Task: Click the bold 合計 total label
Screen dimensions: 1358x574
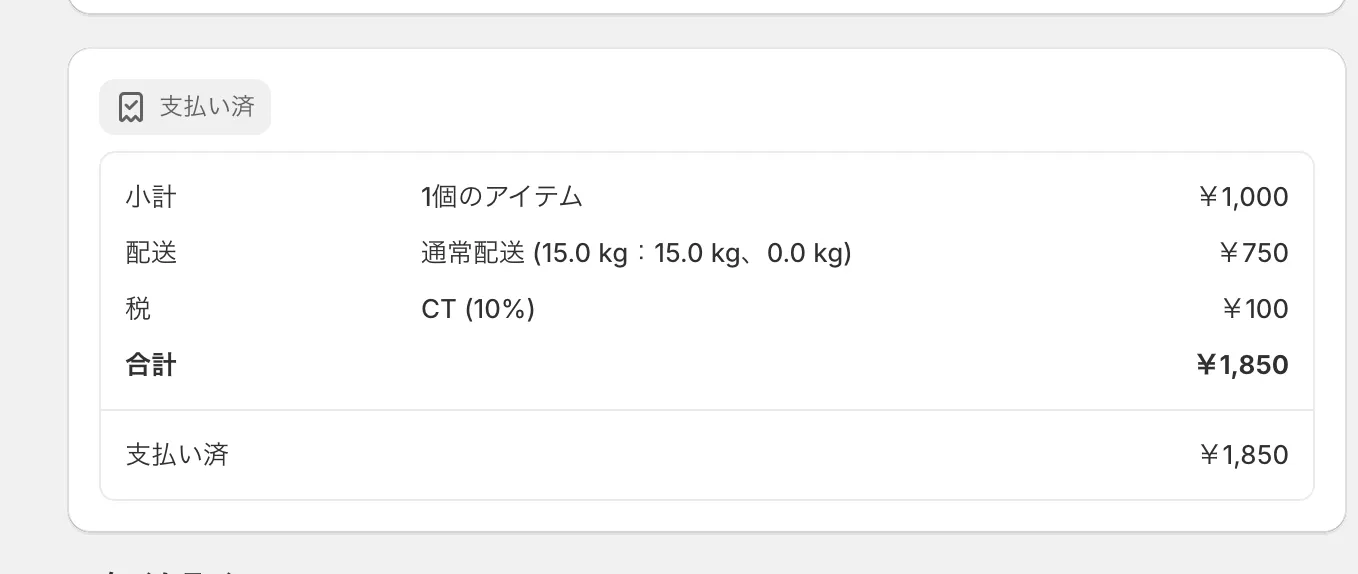Action: (151, 365)
